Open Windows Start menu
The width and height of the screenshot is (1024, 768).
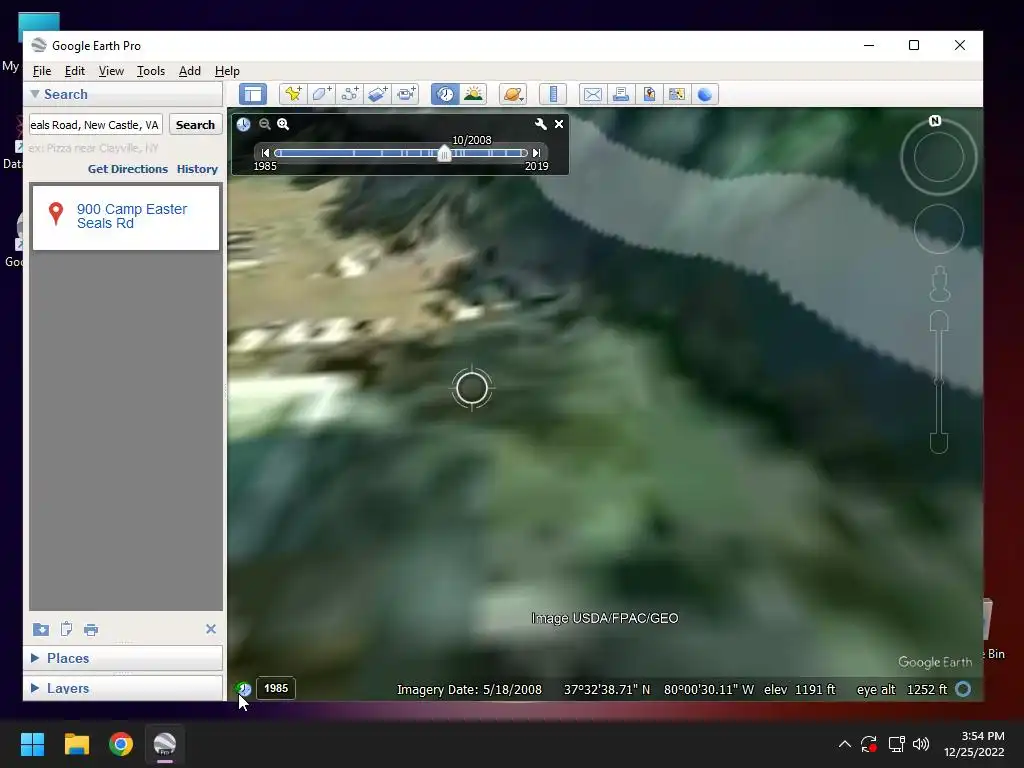tap(33, 744)
